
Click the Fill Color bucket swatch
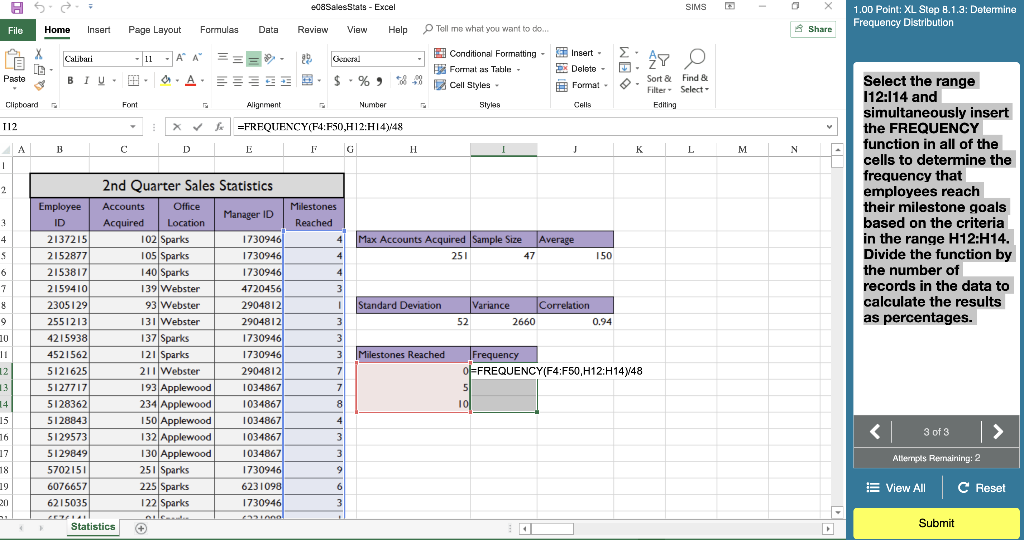[166, 80]
